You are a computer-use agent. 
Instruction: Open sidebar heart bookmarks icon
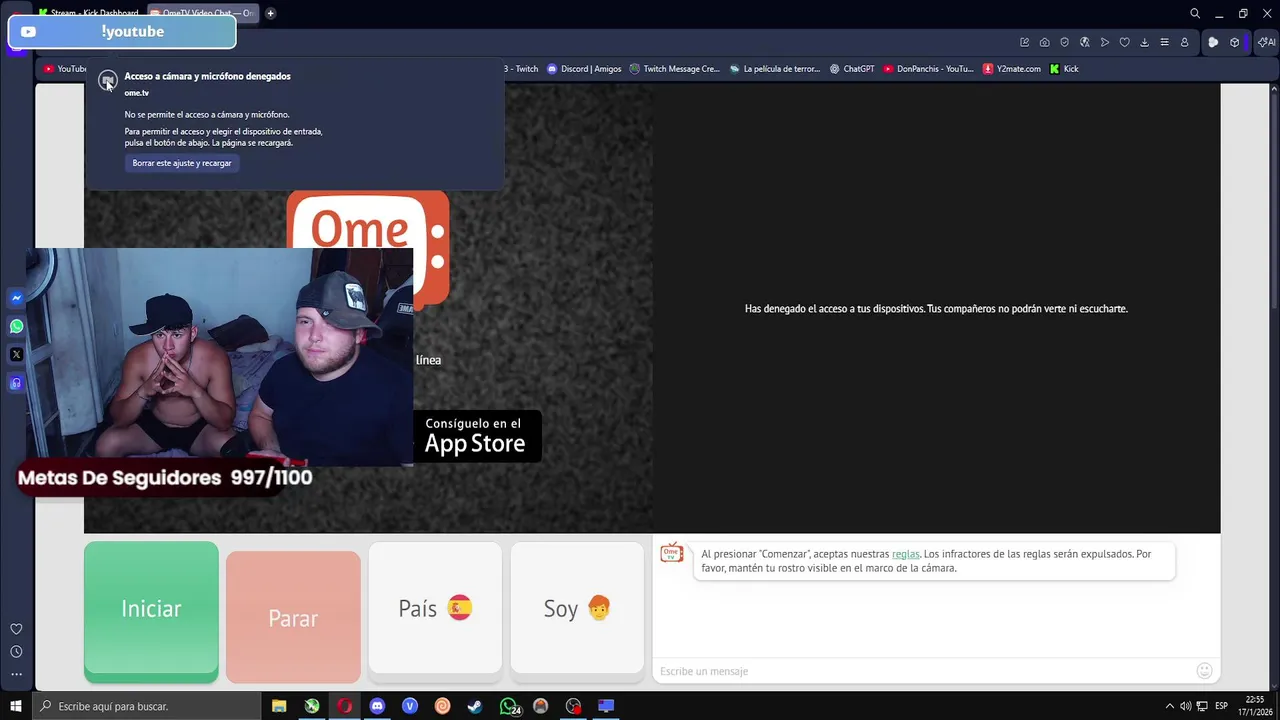pyautogui.click(x=16, y=629)
